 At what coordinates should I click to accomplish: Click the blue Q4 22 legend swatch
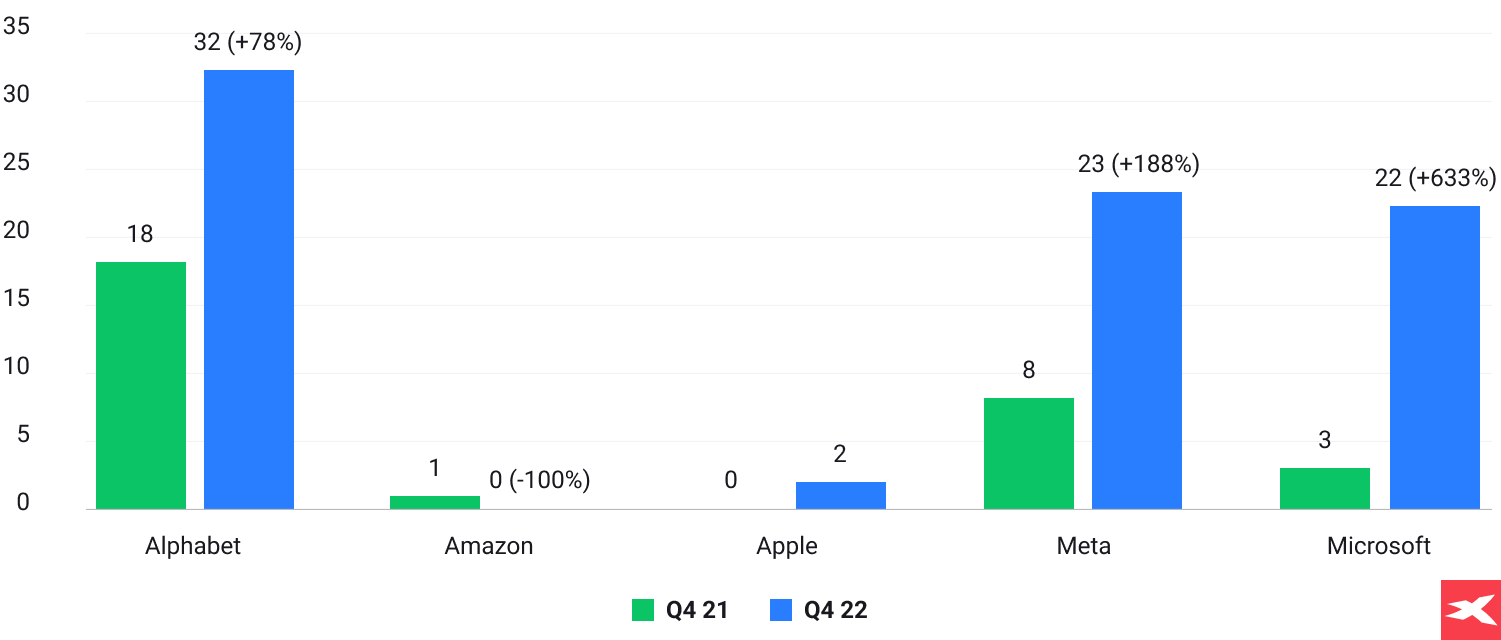point(781,610)
